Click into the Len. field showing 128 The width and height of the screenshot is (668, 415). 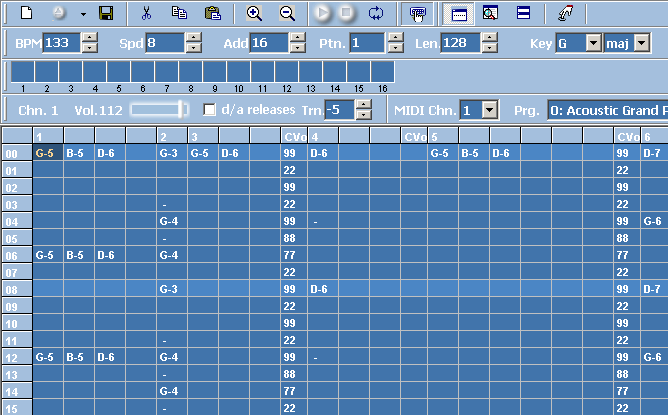point(461,43)
